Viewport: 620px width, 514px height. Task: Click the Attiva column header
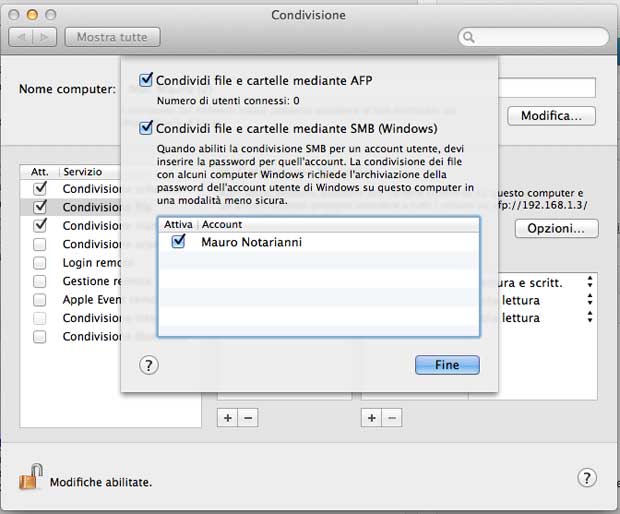point(178,225)
